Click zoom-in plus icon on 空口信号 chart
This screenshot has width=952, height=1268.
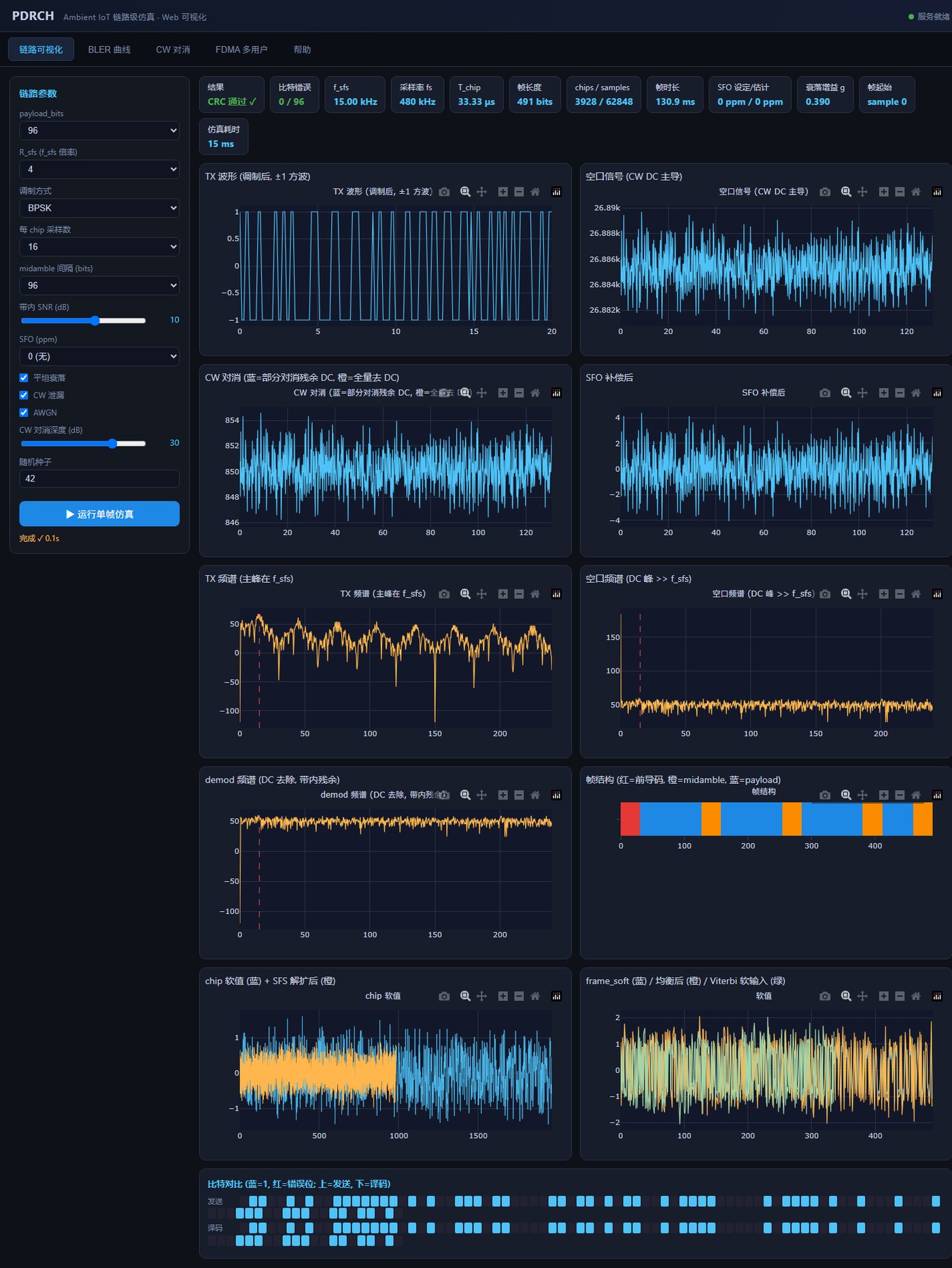click(x=883, y=192)
